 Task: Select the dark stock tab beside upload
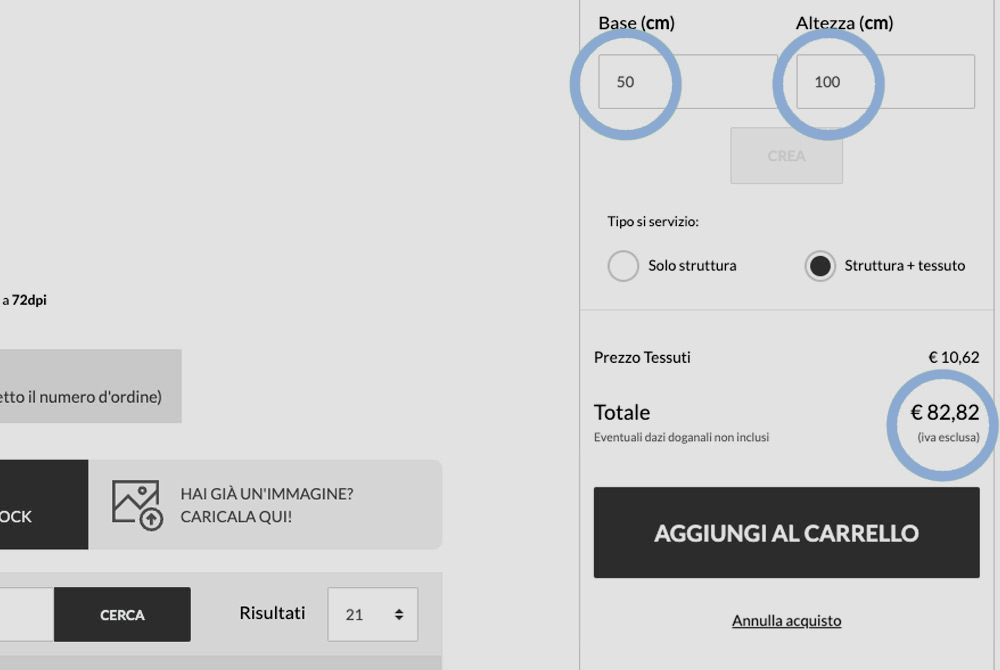[40, 505]
